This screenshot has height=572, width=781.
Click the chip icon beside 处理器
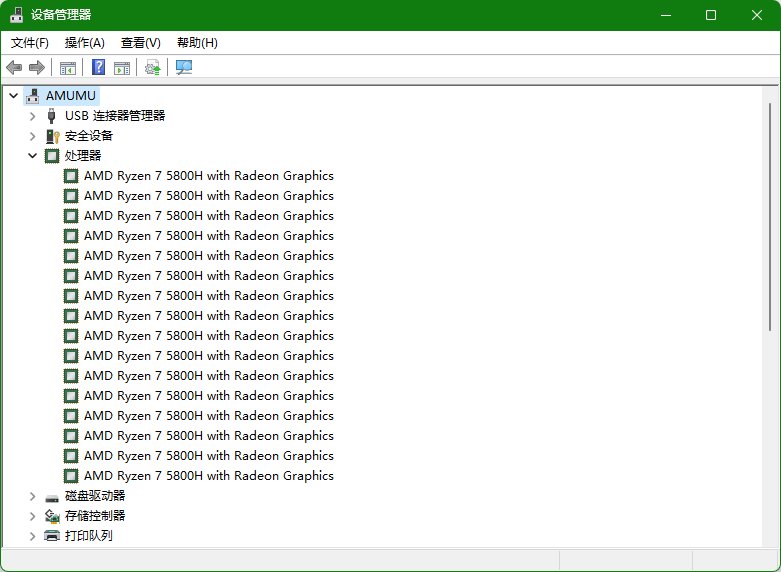coord(52,156)
